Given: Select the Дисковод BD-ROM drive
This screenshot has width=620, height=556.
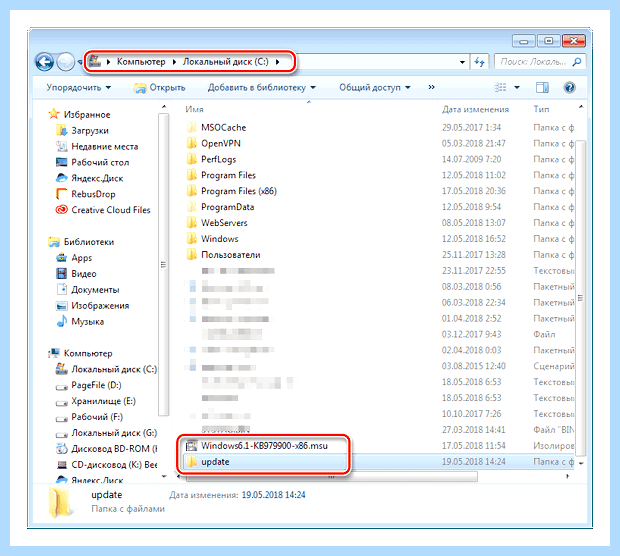Looking at the screenshot, I should (x=106, y=449).
